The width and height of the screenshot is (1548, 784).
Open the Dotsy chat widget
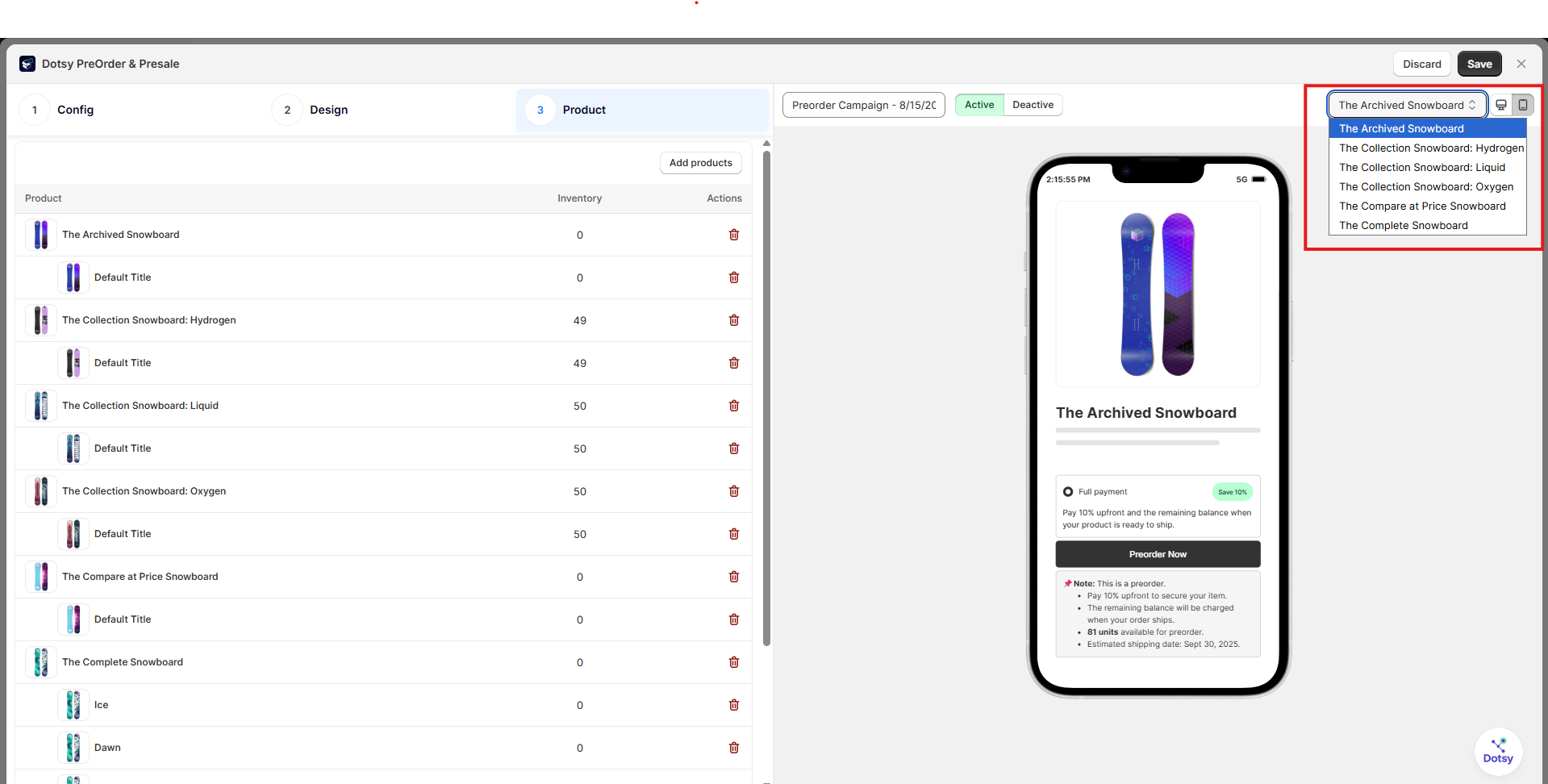click(x=1498, y=752)
